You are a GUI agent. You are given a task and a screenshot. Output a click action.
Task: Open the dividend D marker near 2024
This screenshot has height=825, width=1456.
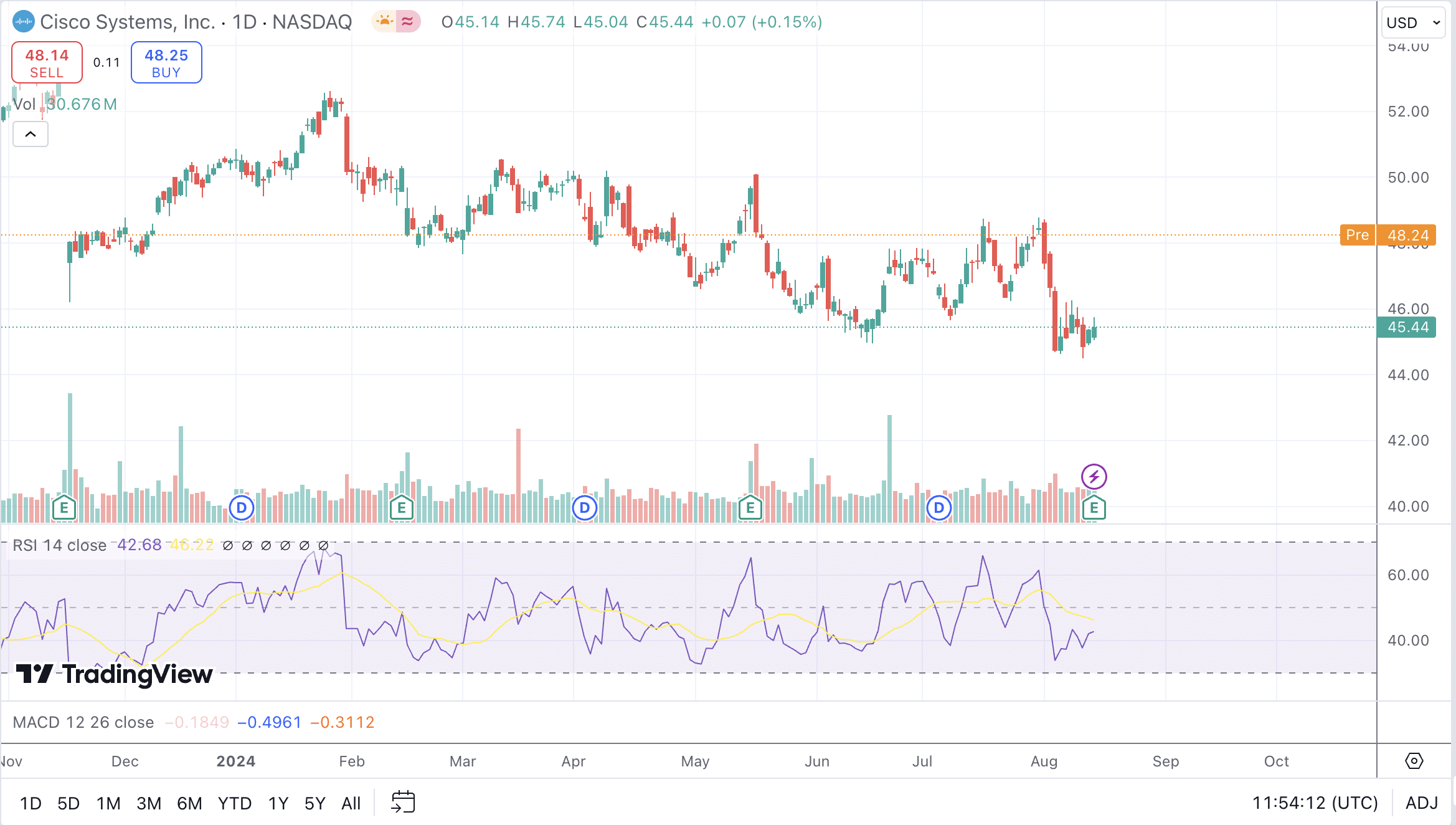(x=242, y=508)
